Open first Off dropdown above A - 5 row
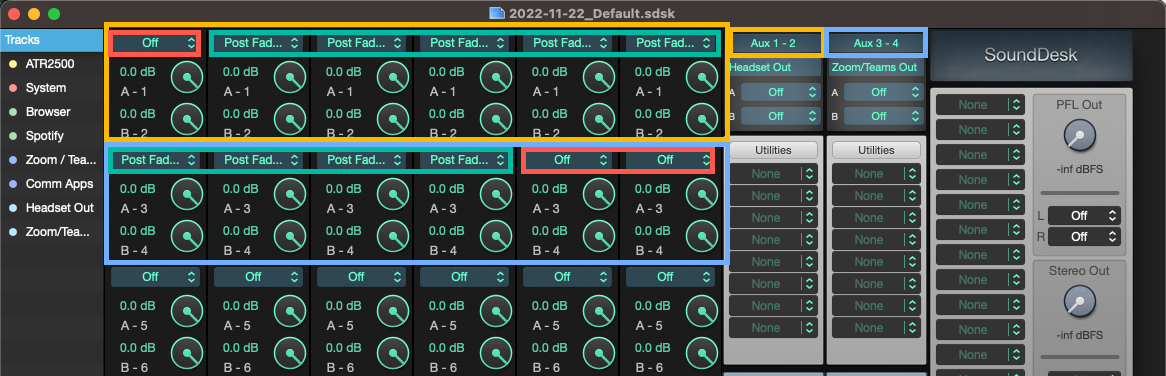 pyautogui.click(x=155, y=276)
